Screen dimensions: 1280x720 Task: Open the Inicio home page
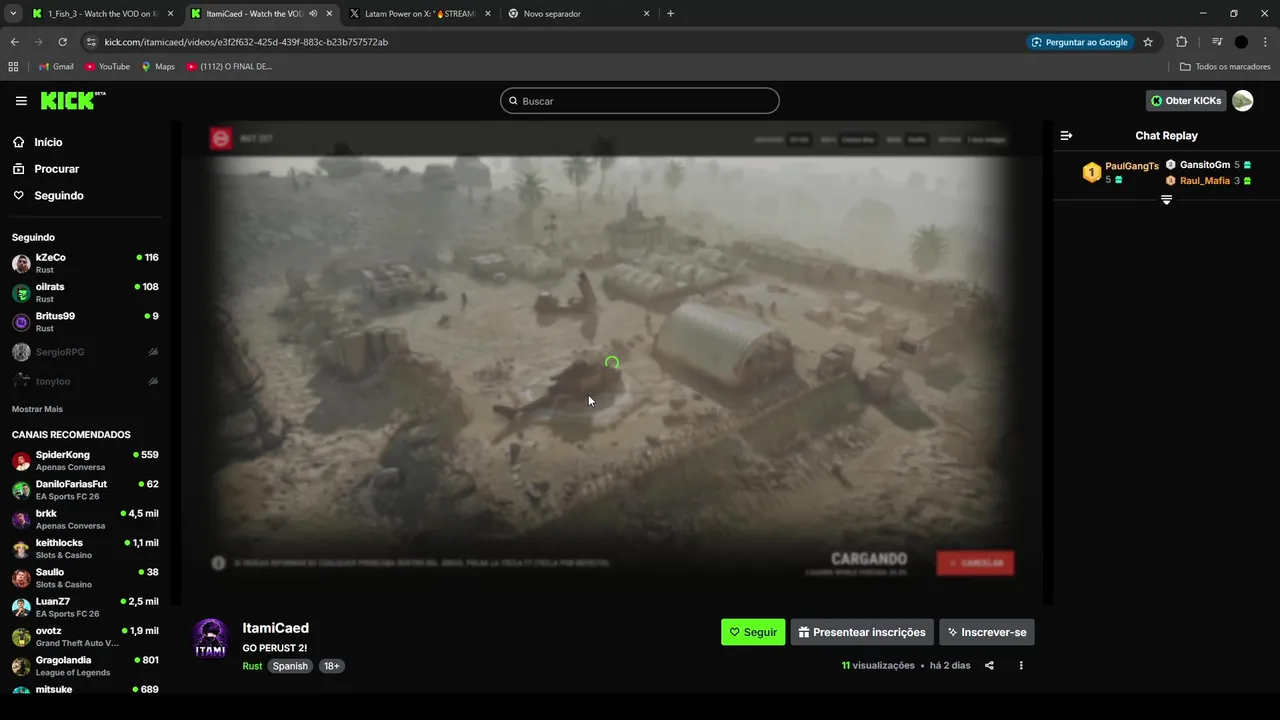47,142
